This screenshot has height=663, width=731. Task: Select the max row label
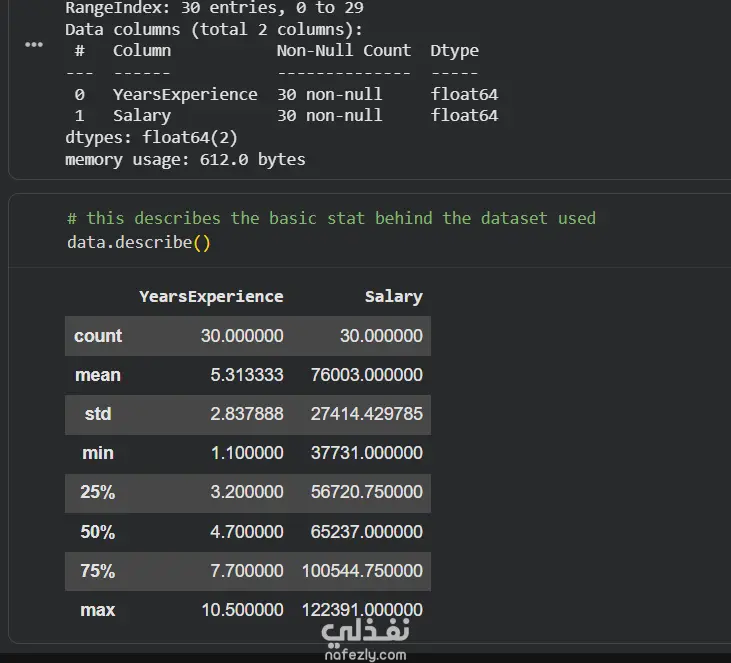tap(98, 610)
